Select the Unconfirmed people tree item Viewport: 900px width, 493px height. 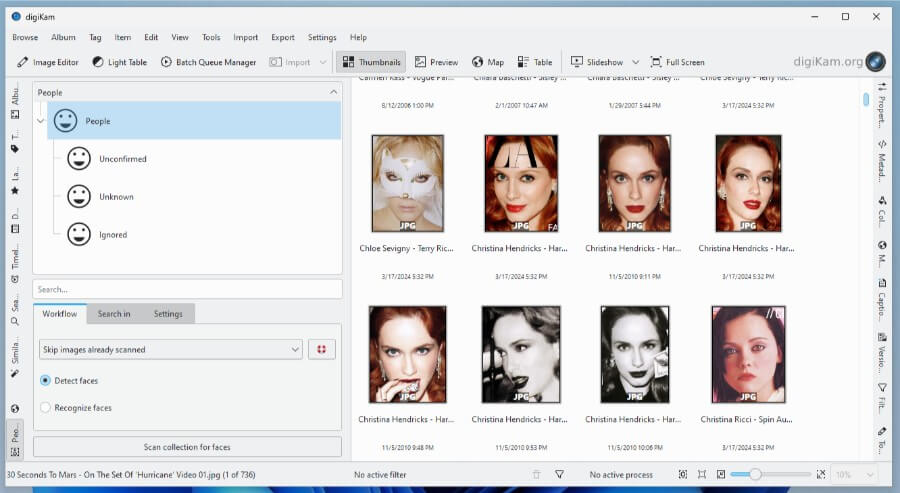click(x=122, y=159)
